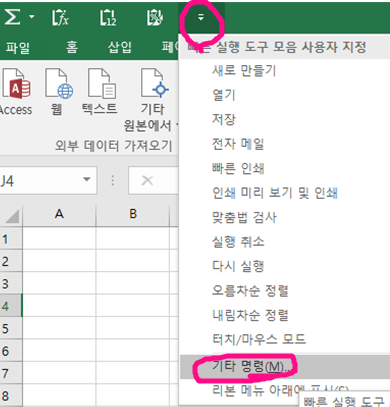
Task: Select row 4 header
Action: [x=11, y=306]
